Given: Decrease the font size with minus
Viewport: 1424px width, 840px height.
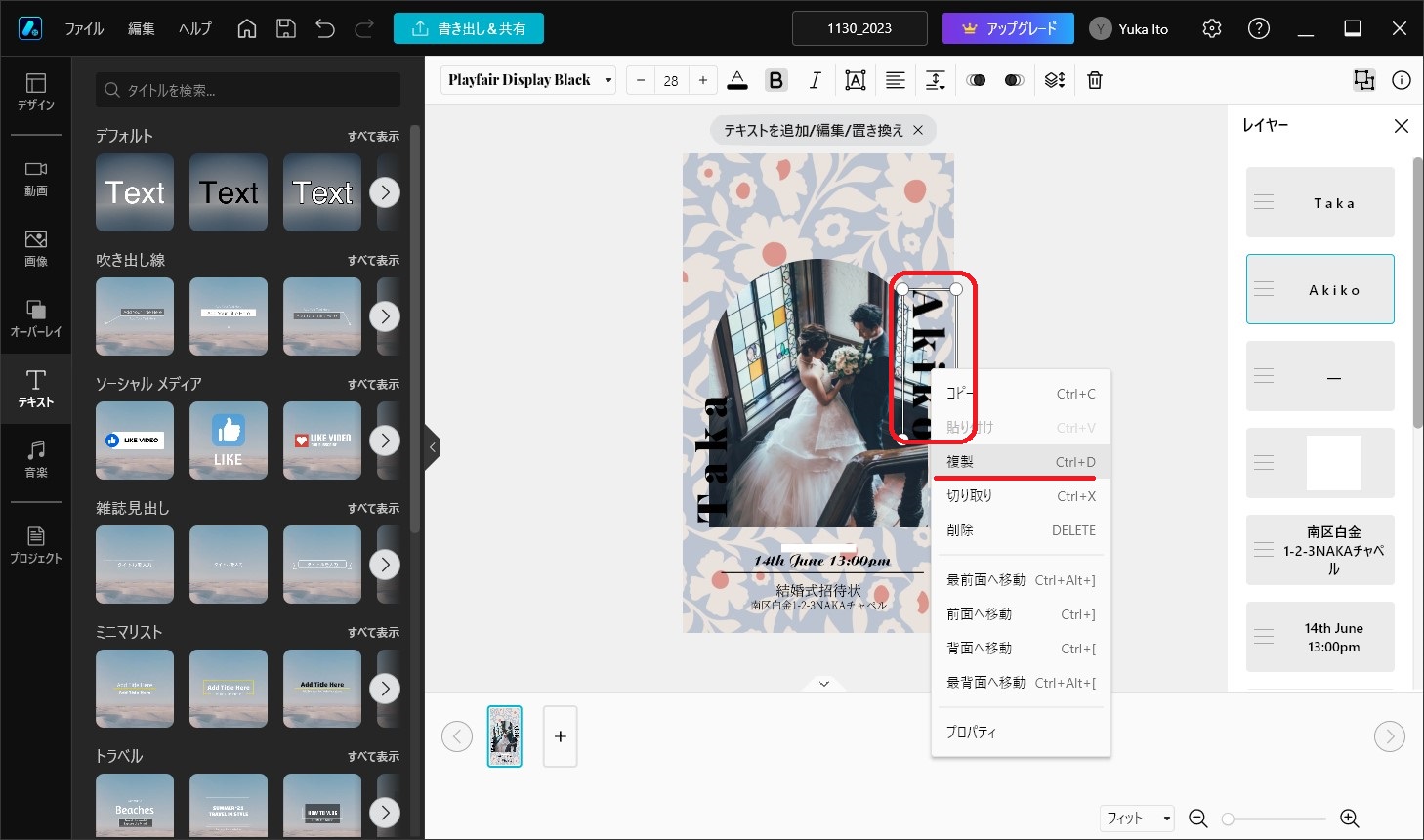Looking at the screenshot, I should pos(641,80).
